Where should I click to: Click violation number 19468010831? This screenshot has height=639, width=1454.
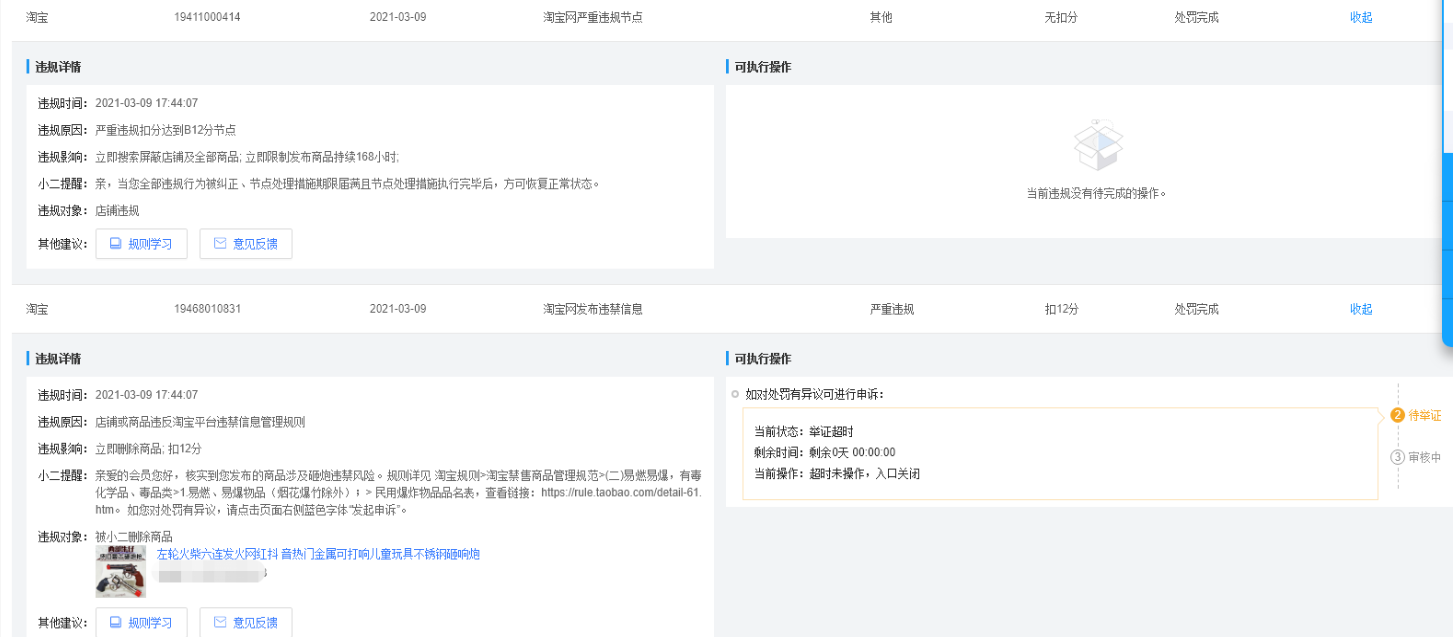207,309
